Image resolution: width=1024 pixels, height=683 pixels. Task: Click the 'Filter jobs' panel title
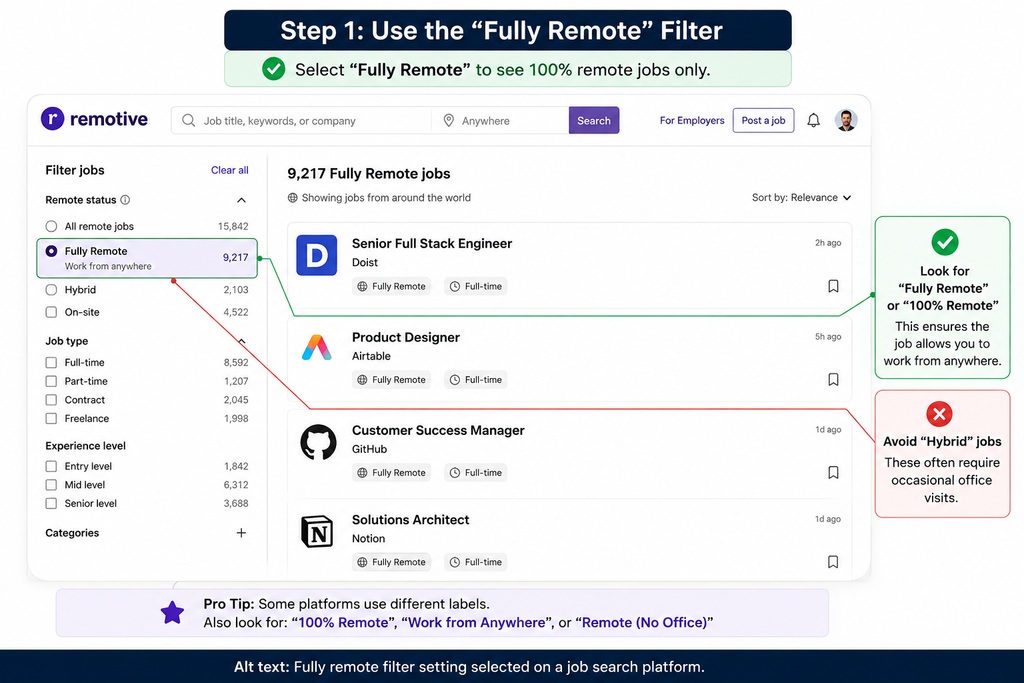coord(74,170)
